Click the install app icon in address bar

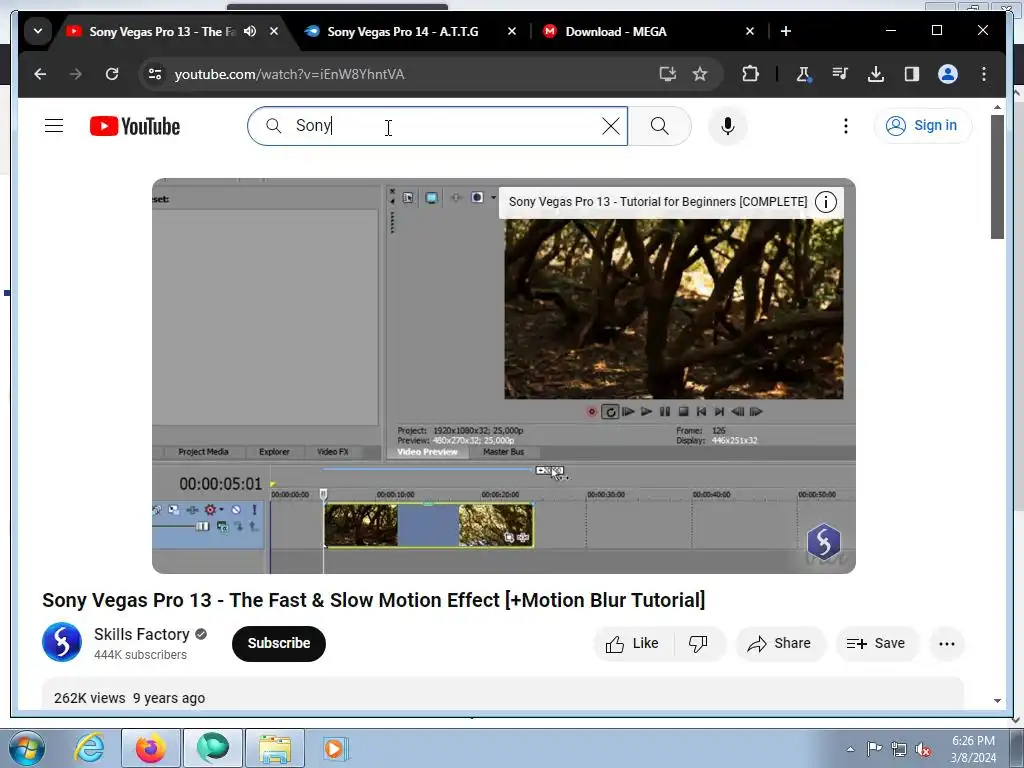point(667,74)
